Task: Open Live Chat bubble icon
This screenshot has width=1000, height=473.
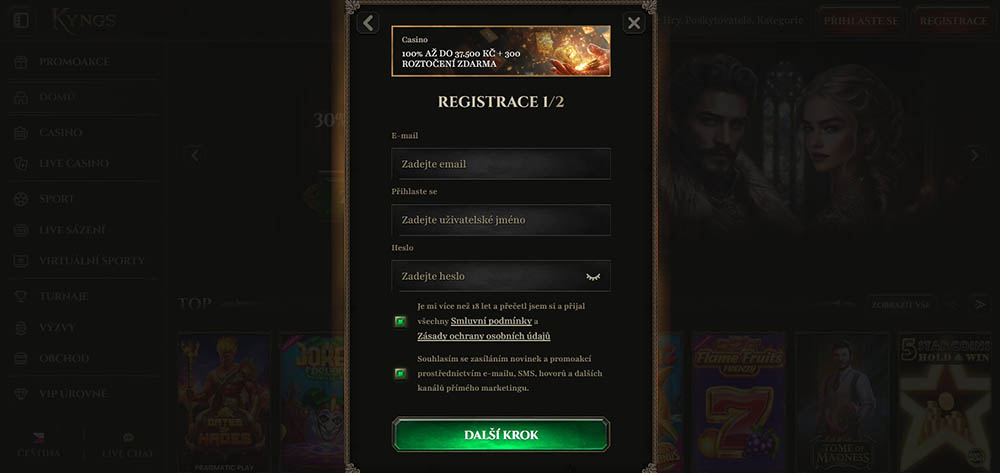Action: [x=128, y=438]
